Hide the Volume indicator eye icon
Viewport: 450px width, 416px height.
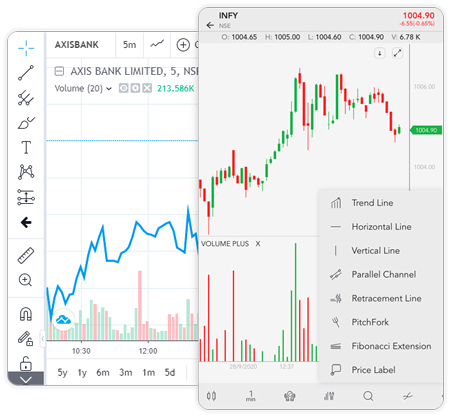[124, 88]
